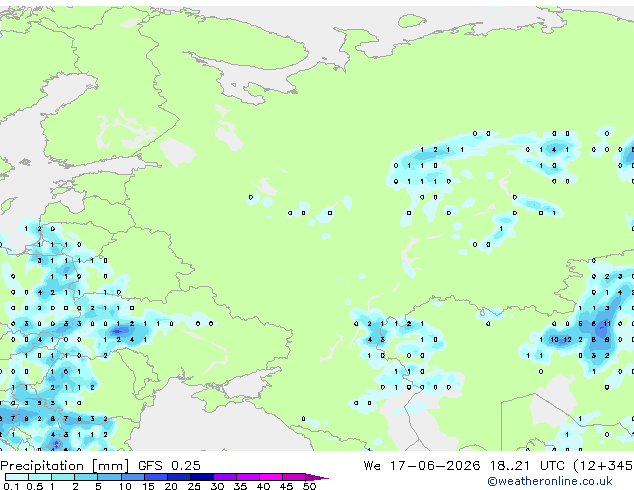Click the 1–2 mm legend color swatch

(63, 477)
